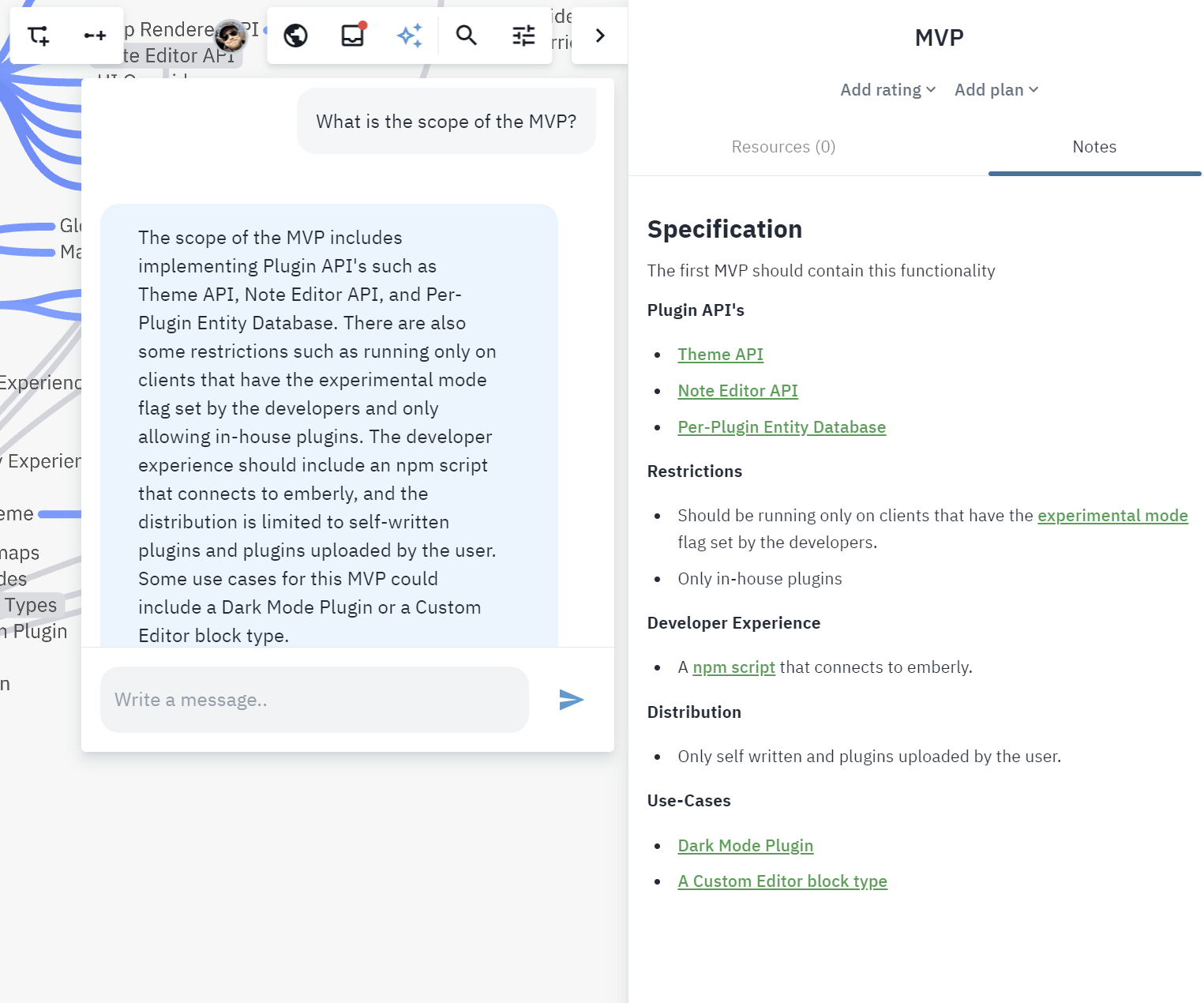Select the Notes tab

pyautogui.click(x=1094, y=147)
